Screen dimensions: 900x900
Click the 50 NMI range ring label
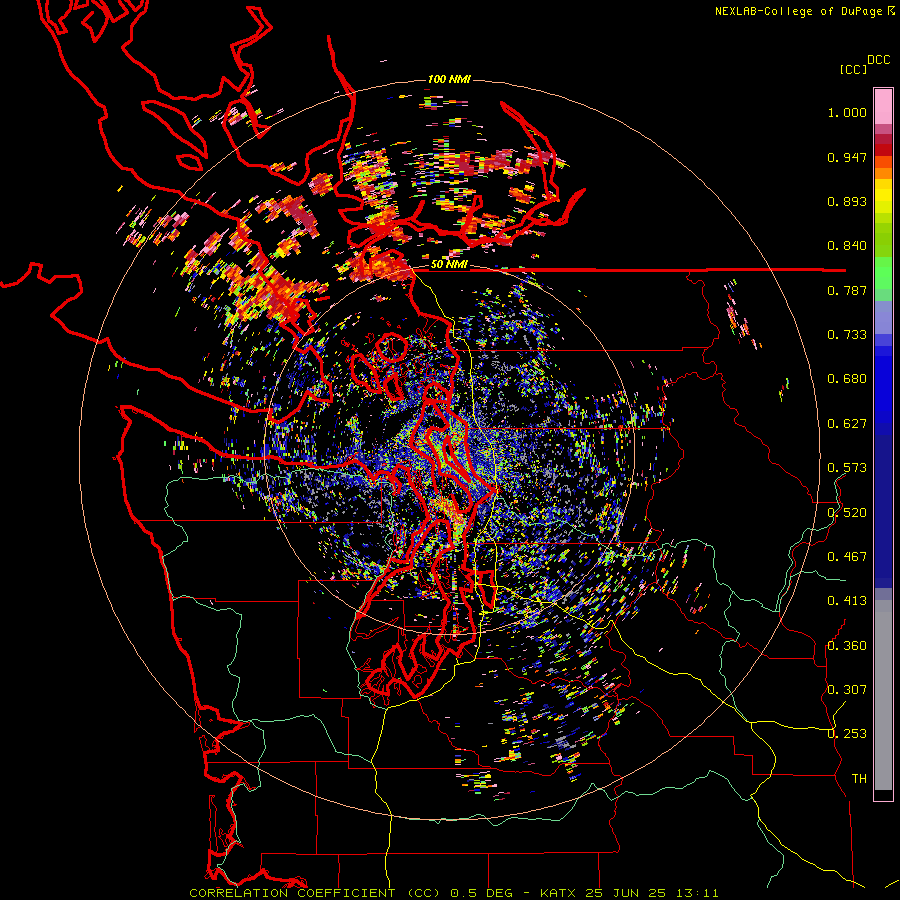448,265
